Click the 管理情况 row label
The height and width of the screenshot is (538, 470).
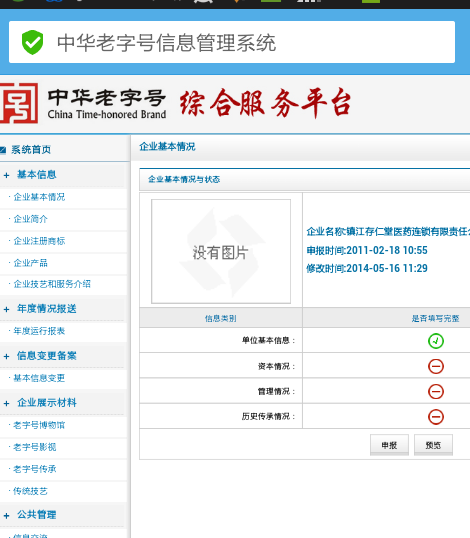point(277,391)
